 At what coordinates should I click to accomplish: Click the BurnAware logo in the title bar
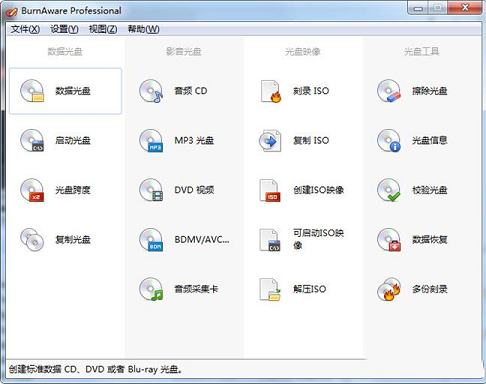click(12, 11)
